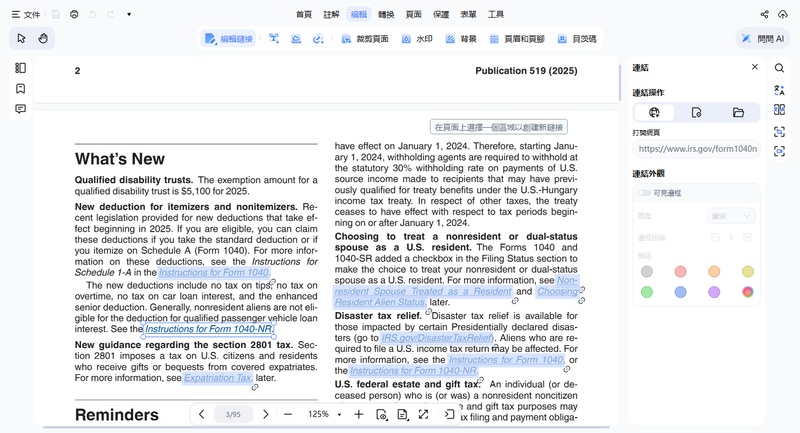
Task: Toggle the 可見邊框 visible border switch
Action: tap(644, 193)
